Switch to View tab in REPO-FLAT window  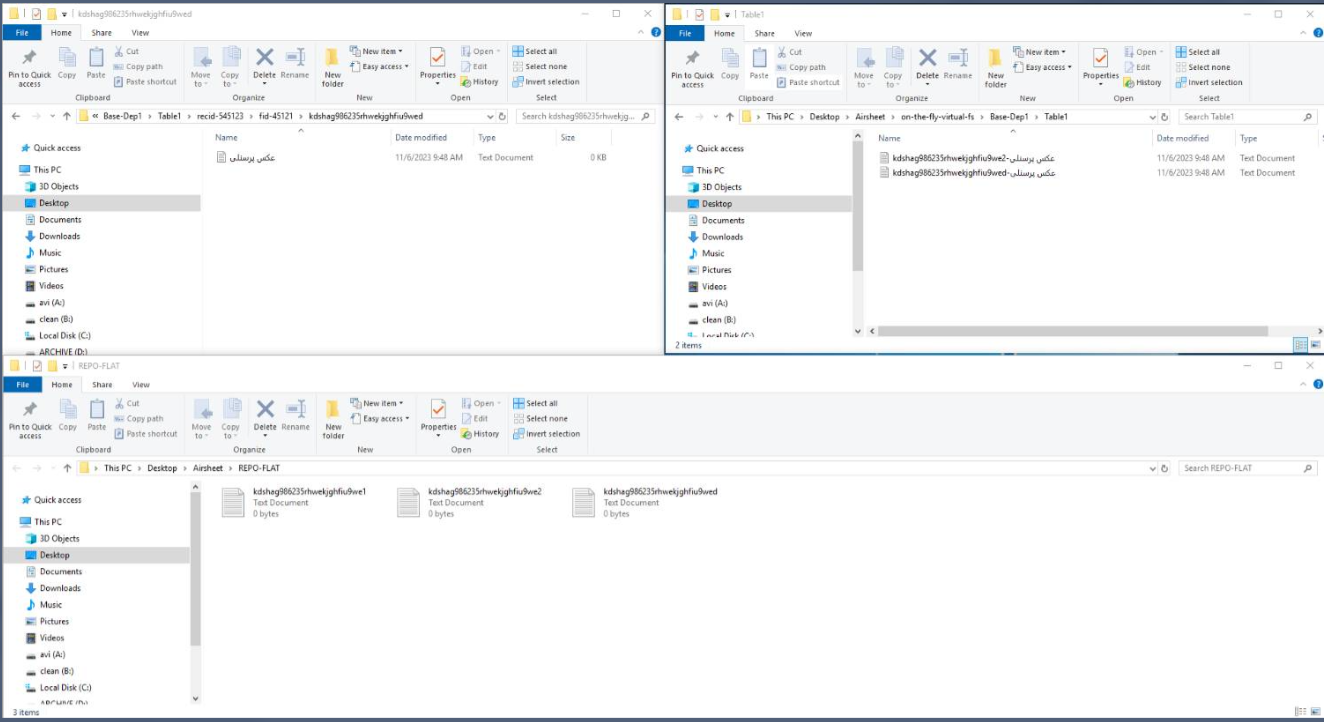point(141,384)
